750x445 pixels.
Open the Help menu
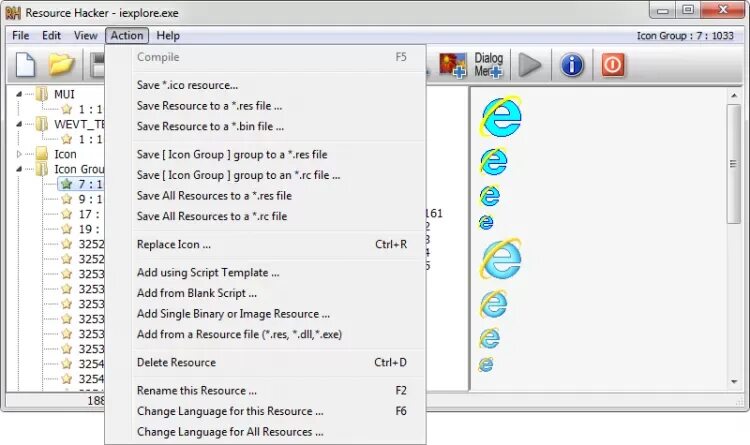click(x=168, y=35)
